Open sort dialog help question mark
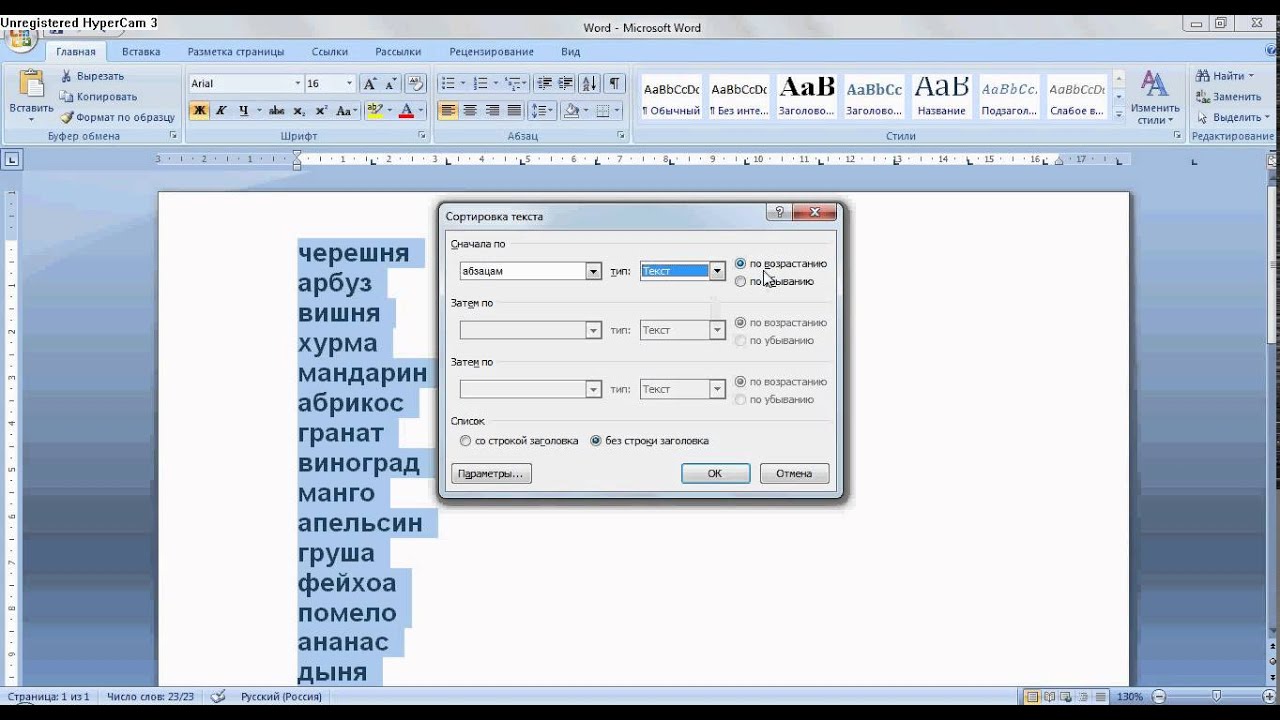Screen dimensions: 1280x720 [779, 212]
